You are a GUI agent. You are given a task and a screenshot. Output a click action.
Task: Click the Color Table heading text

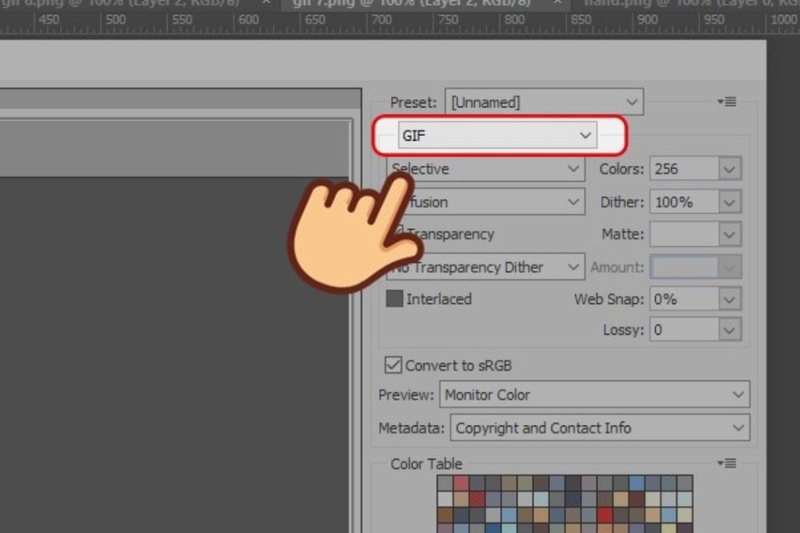pyautogui.click(x=426, y=464)
